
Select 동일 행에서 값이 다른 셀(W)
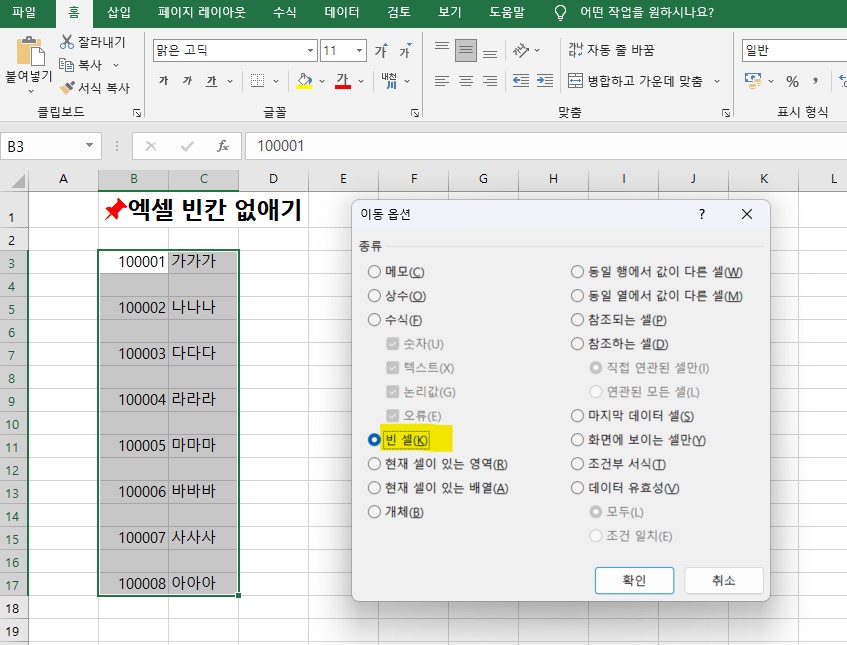coord(577,271)
